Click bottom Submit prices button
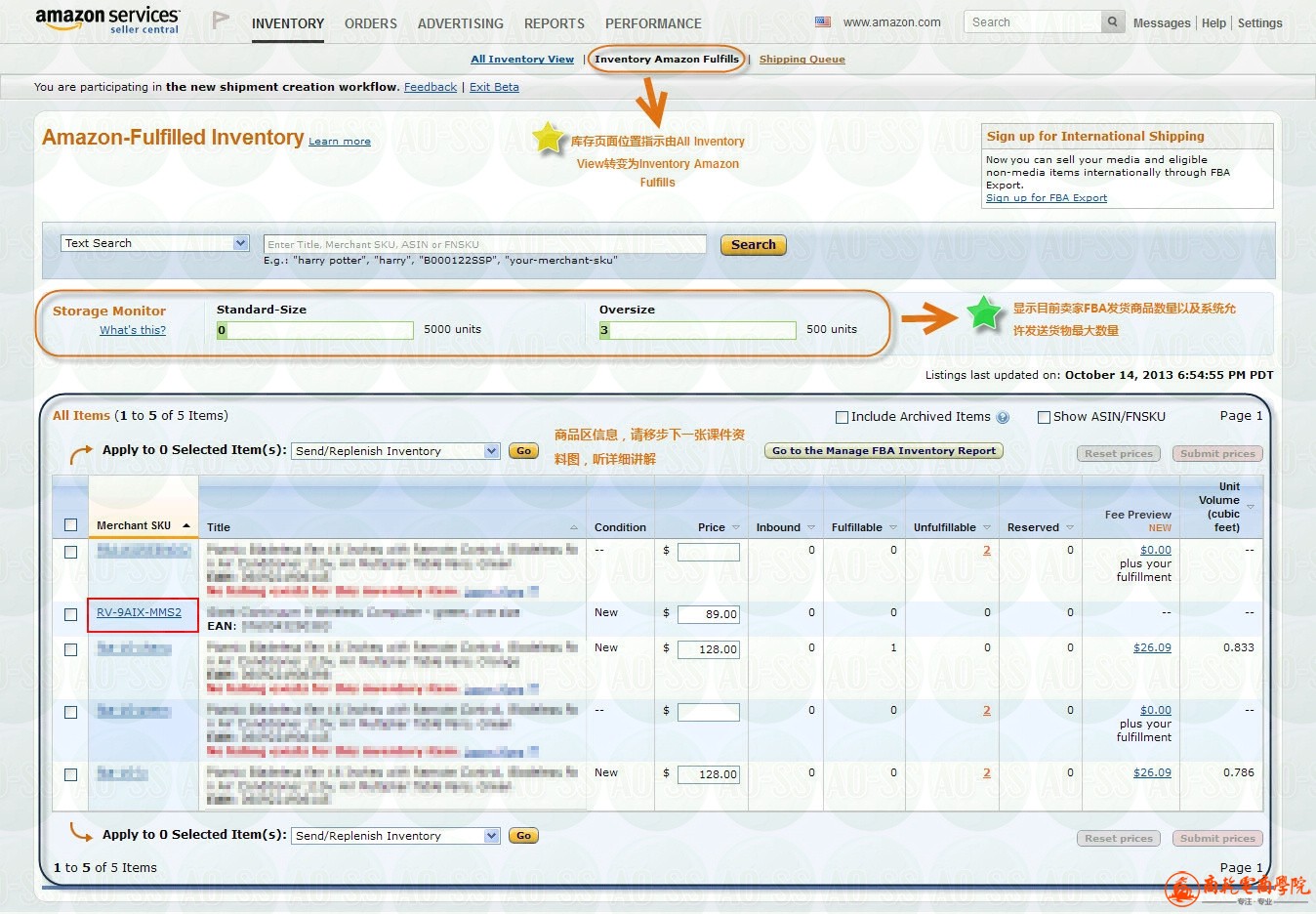The width and height of the screenshot is (1316, 914). point(1217,839)
